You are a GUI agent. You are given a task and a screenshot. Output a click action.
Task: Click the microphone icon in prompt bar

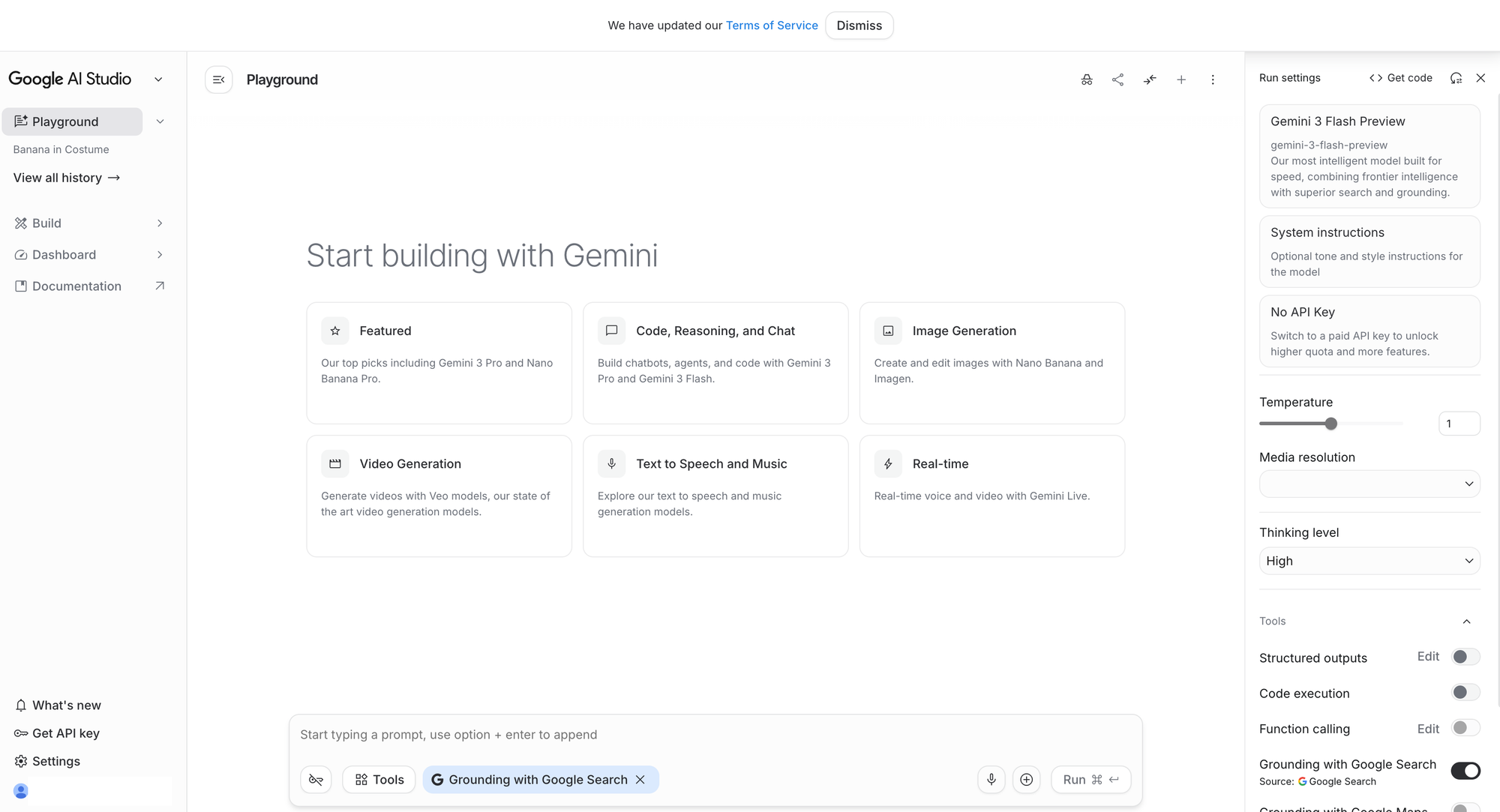[x=991, y=780]
